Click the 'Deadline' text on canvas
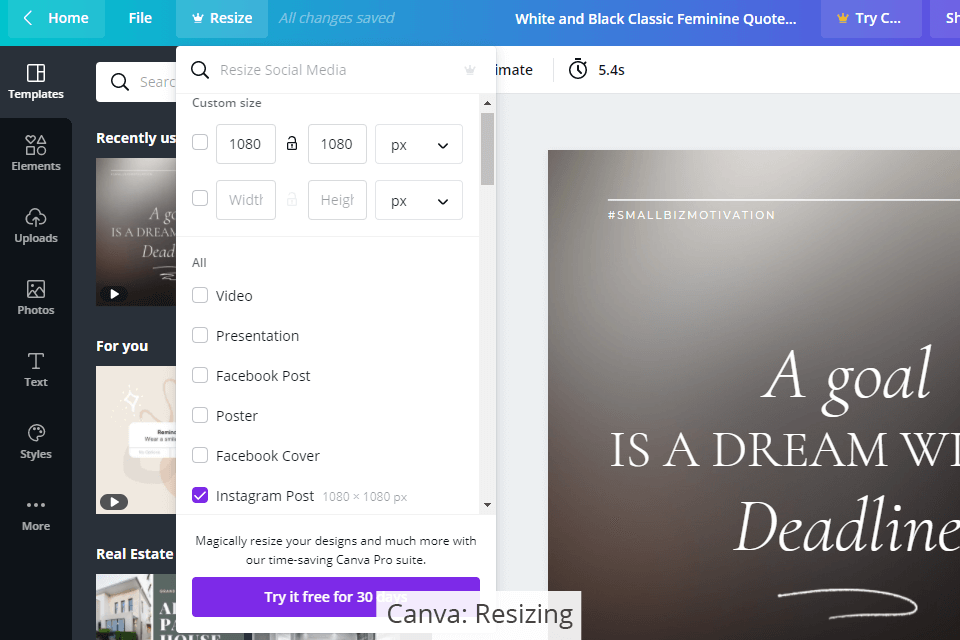The width and height of the screenshot is (960, 640). coord(847,525)
